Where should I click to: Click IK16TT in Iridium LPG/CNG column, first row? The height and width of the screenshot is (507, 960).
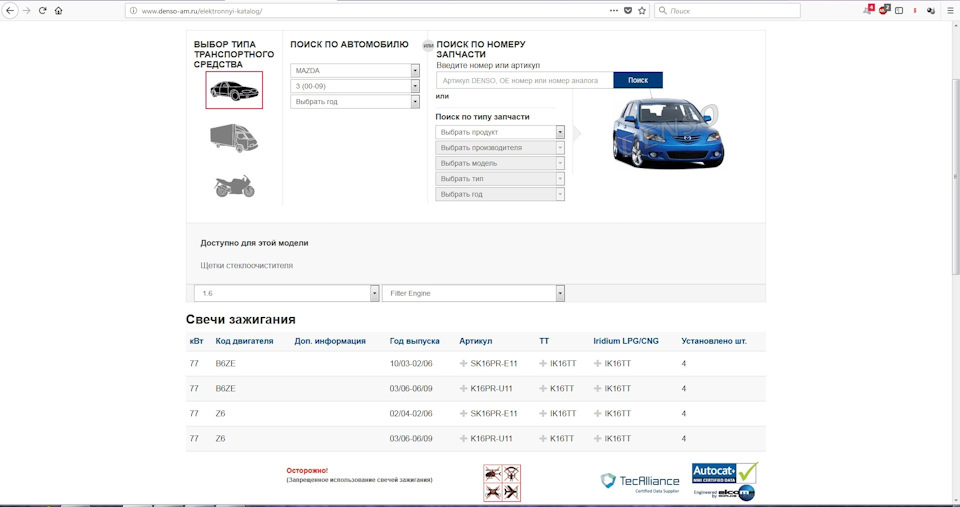coord(617,364)
